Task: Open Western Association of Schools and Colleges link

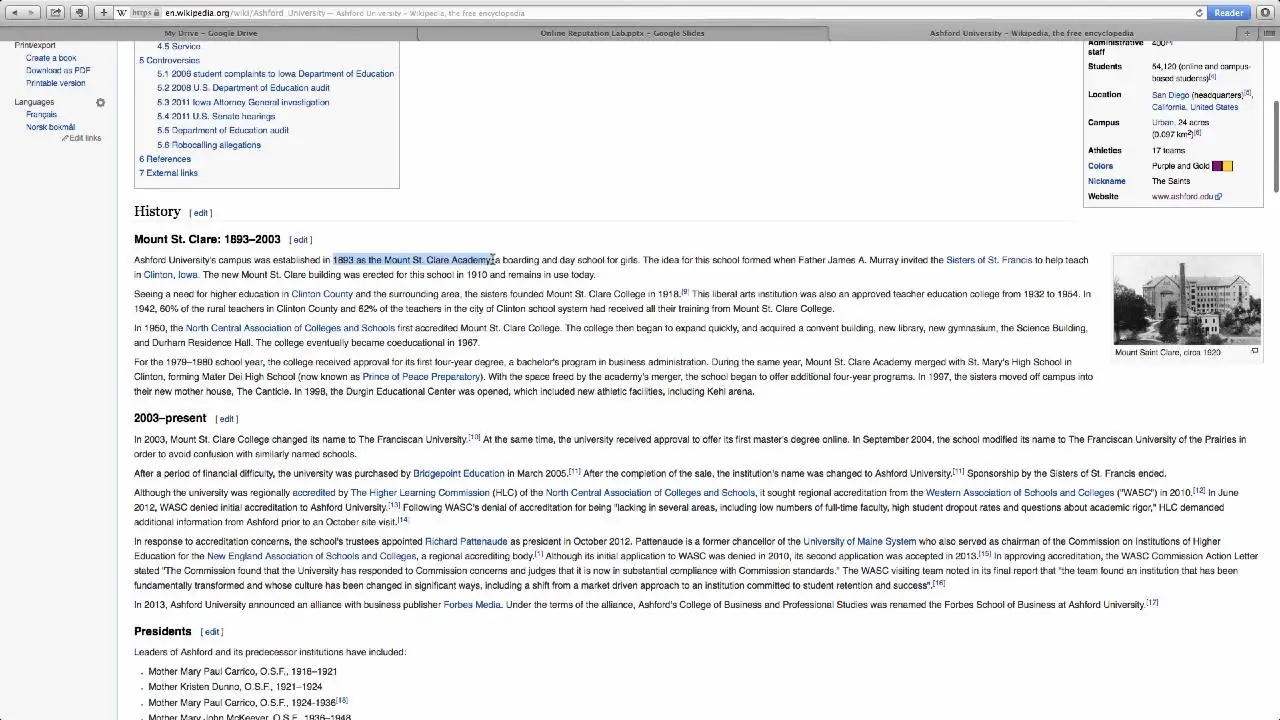Action: 1020,493
